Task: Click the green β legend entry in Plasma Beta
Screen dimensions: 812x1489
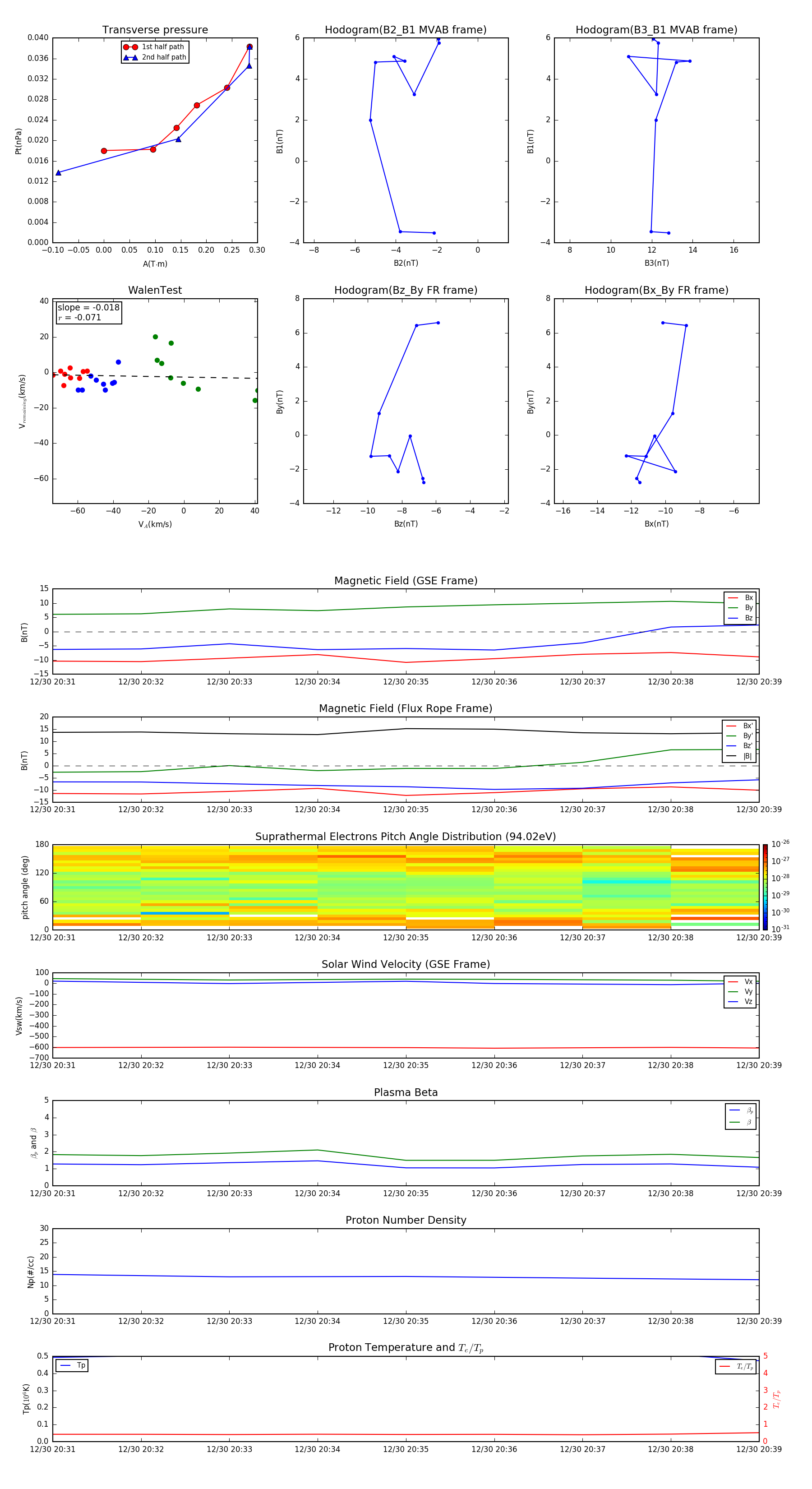Action: (741, 1122)
